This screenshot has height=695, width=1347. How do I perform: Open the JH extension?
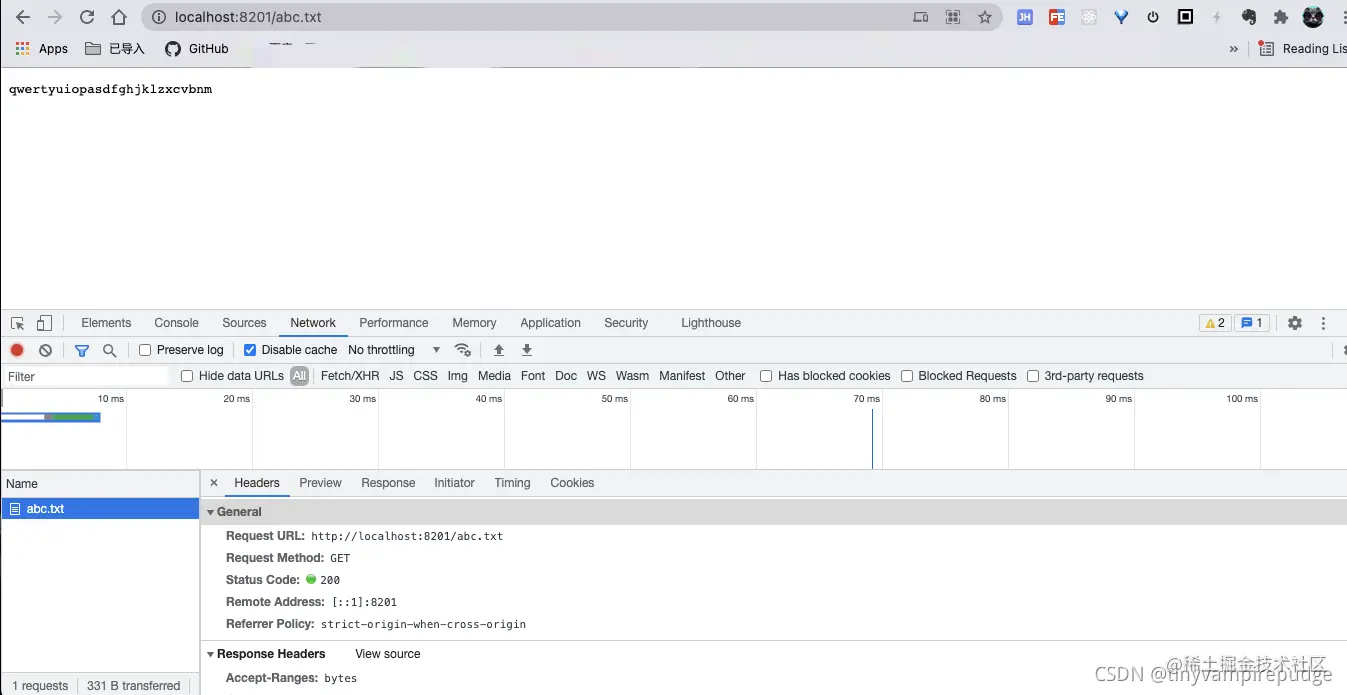[x=1025, y=17]
